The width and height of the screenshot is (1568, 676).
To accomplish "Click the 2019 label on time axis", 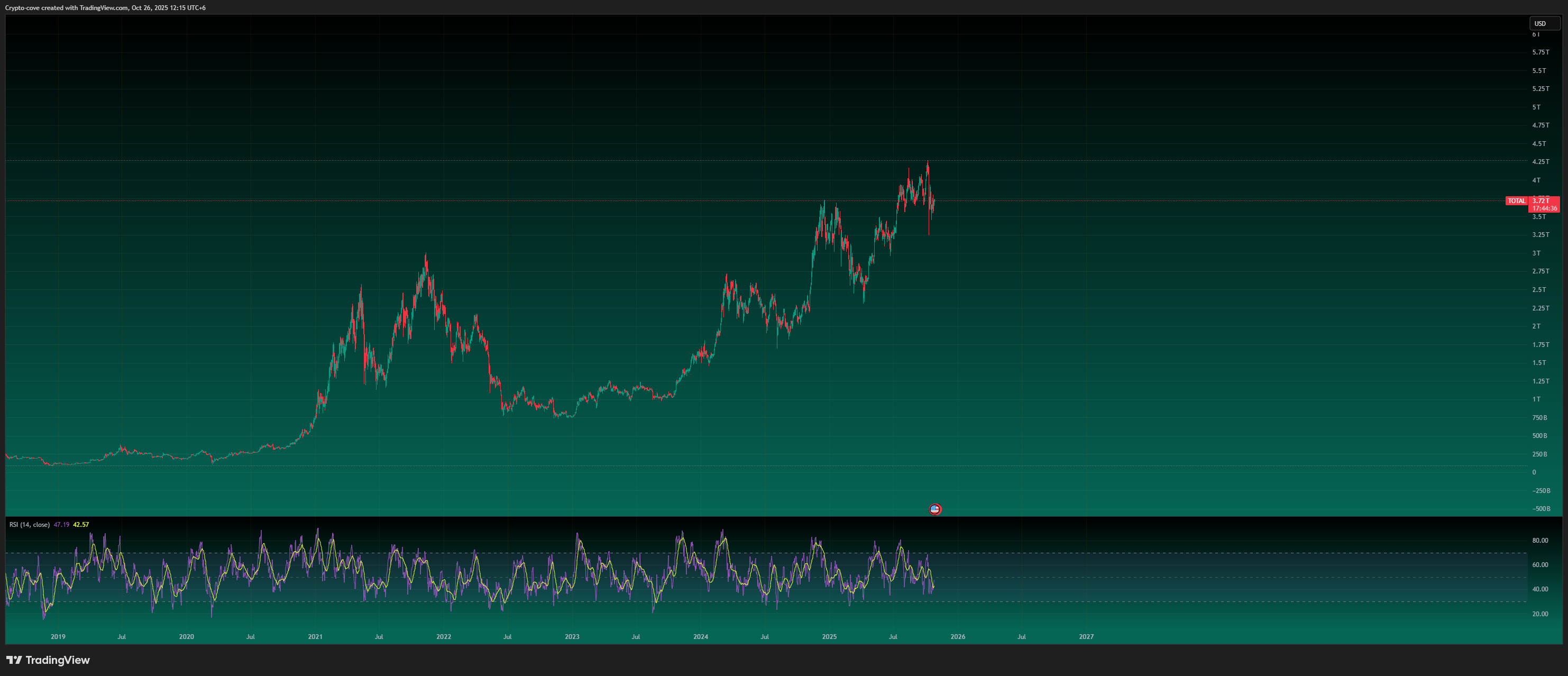I will 58,636.
